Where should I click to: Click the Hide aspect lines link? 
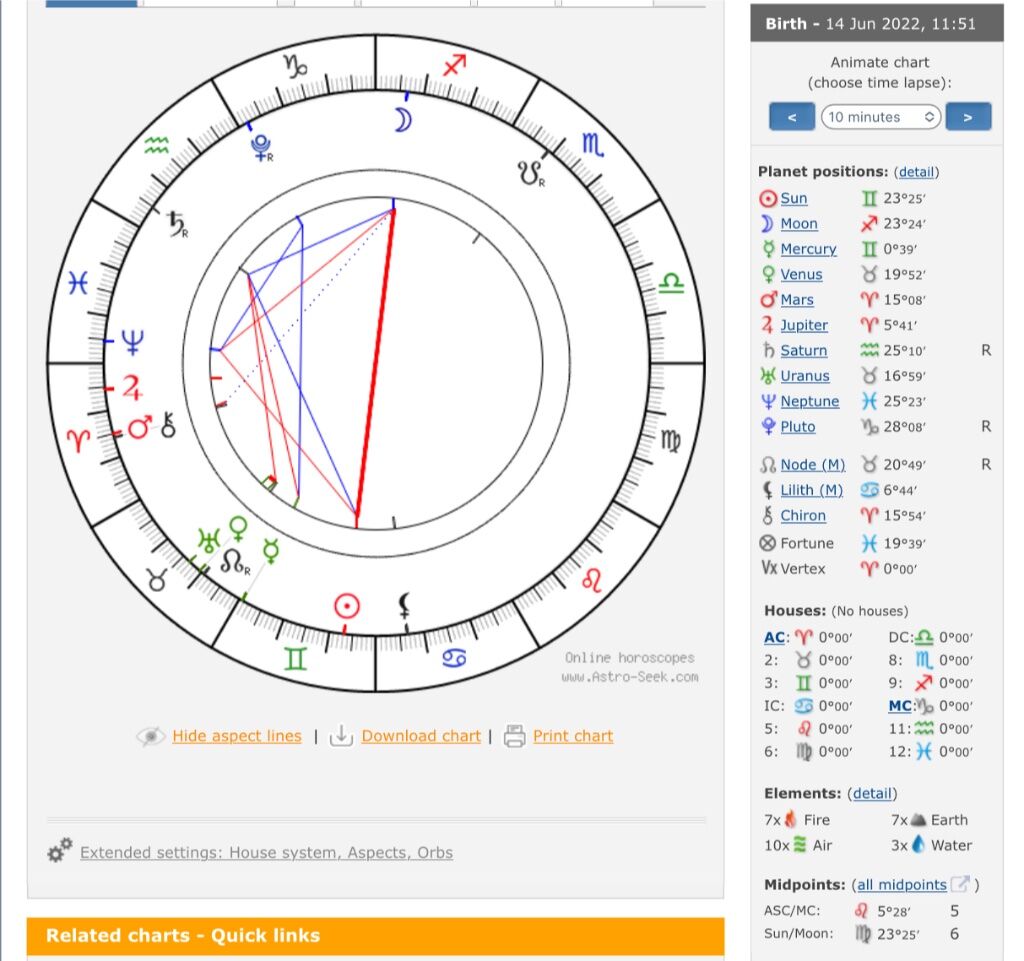pos(237,736)
